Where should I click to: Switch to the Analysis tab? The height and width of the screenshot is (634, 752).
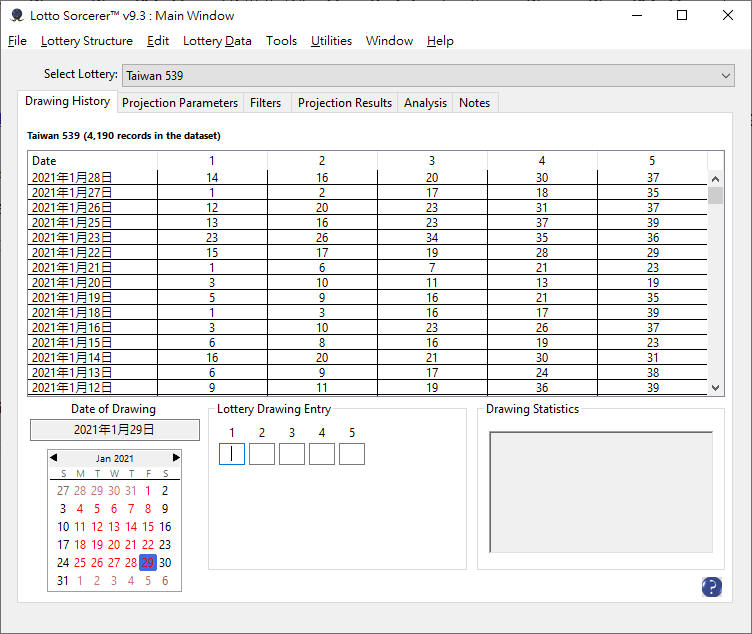tap(425, 103)
